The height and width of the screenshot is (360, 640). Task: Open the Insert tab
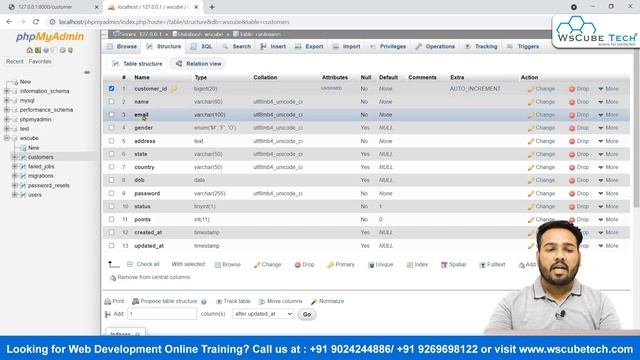(x=273, y=47)
